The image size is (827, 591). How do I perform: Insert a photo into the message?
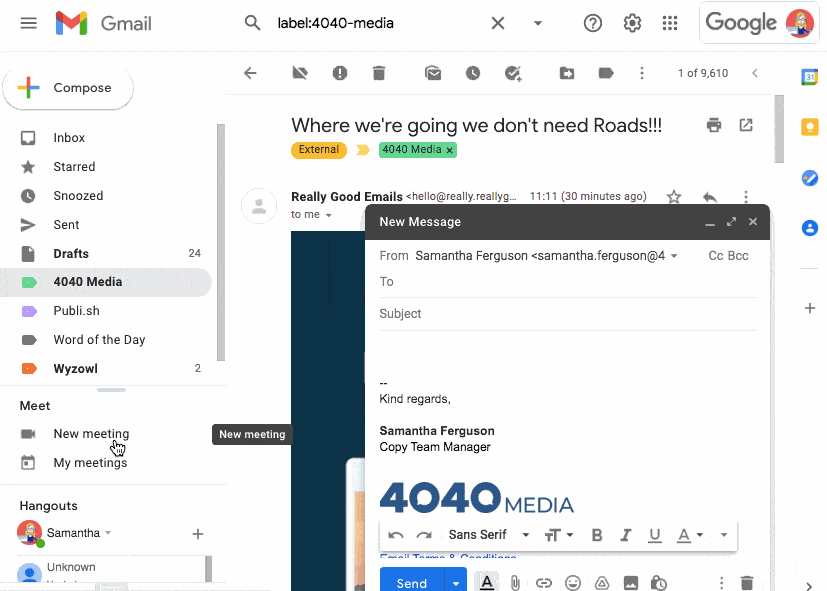pos(630,582)
